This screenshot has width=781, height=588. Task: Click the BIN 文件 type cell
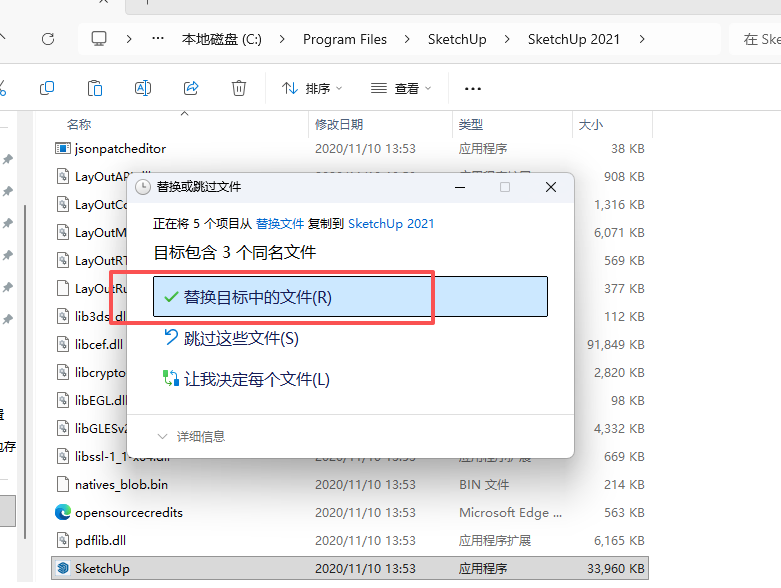(x=484, y=484)
